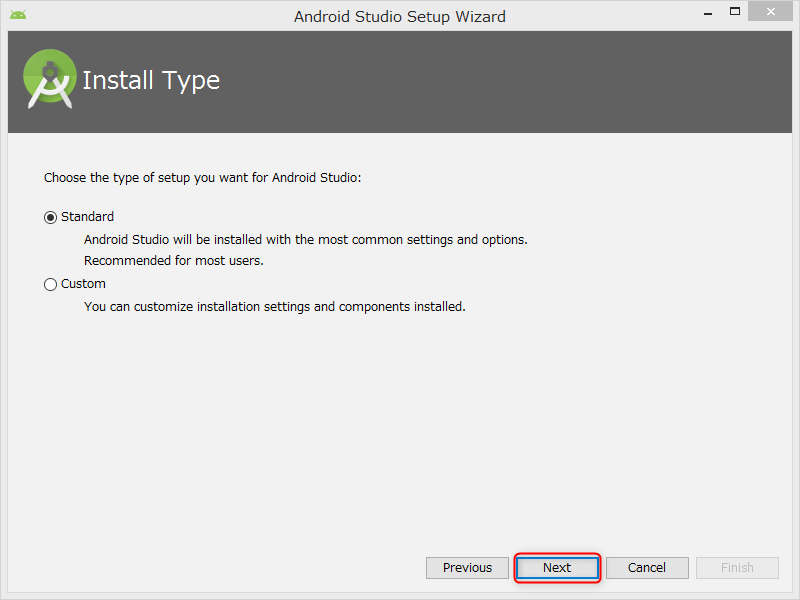Click the 'Recommended for most users' text
Image resolution: width=800 pixels, height=600 pixels.
tap(173, 261)
